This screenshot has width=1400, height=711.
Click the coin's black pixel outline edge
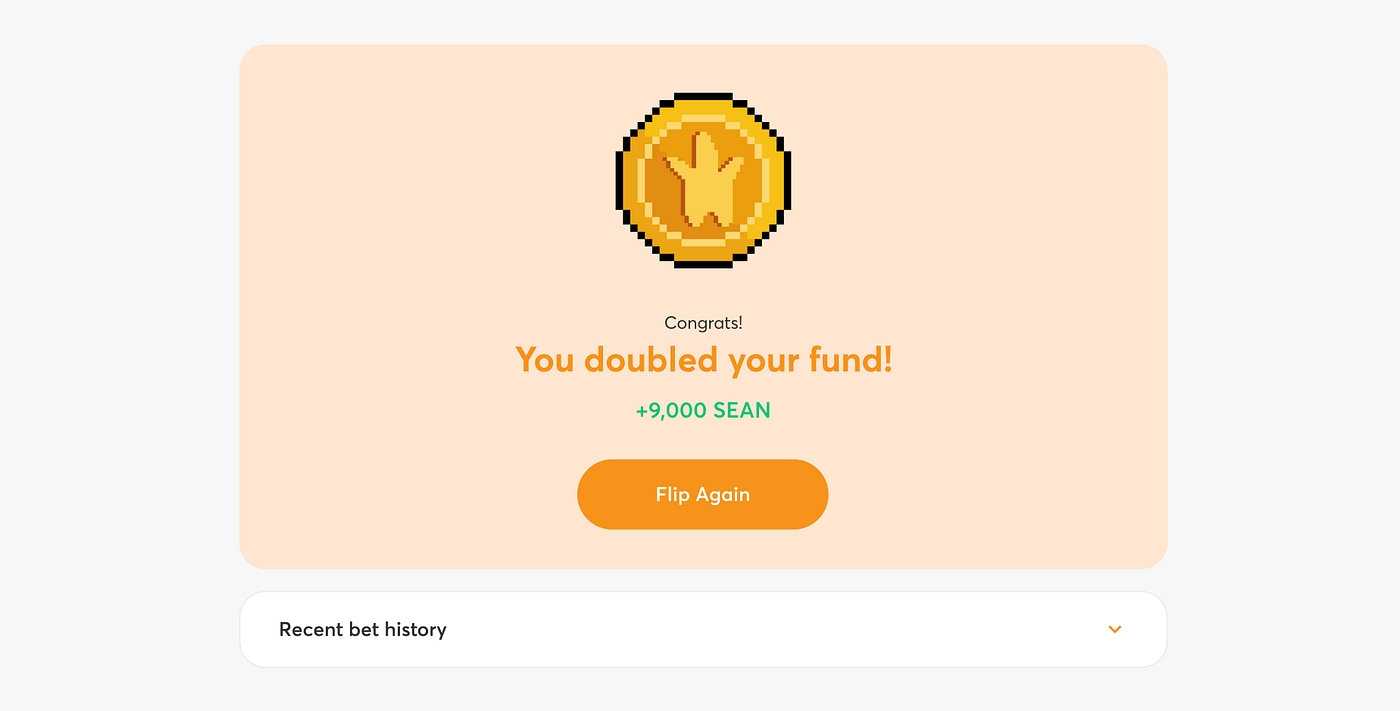619,180
